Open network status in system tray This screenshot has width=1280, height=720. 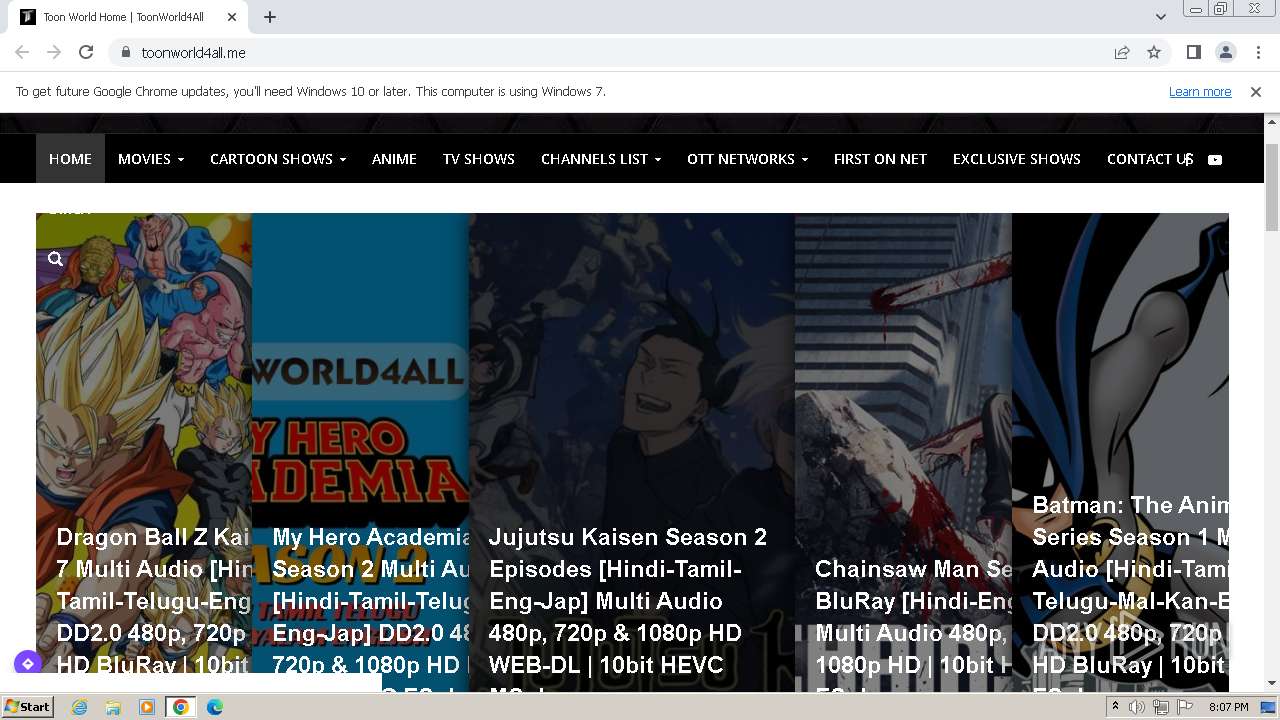(x=1161, y=707)
